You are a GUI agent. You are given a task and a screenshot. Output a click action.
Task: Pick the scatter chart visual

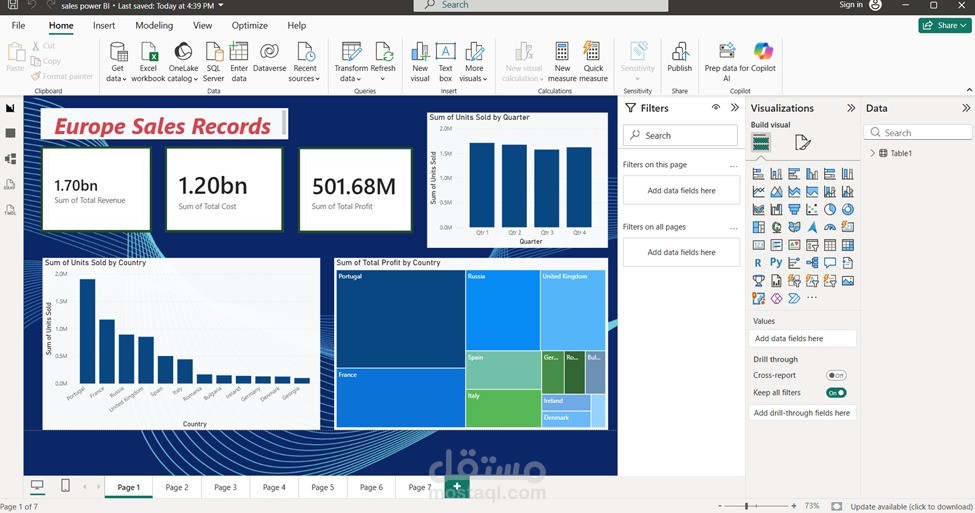tap(812, 210)
